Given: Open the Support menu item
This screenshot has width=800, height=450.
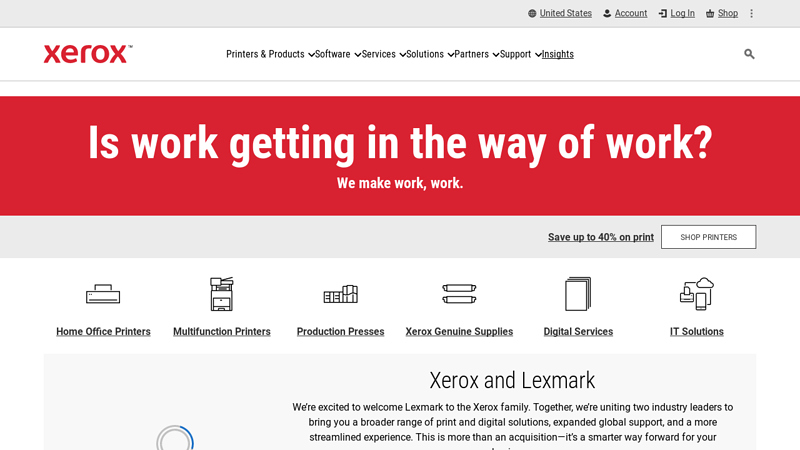Looking at the screenshot, I should (515, 54).
